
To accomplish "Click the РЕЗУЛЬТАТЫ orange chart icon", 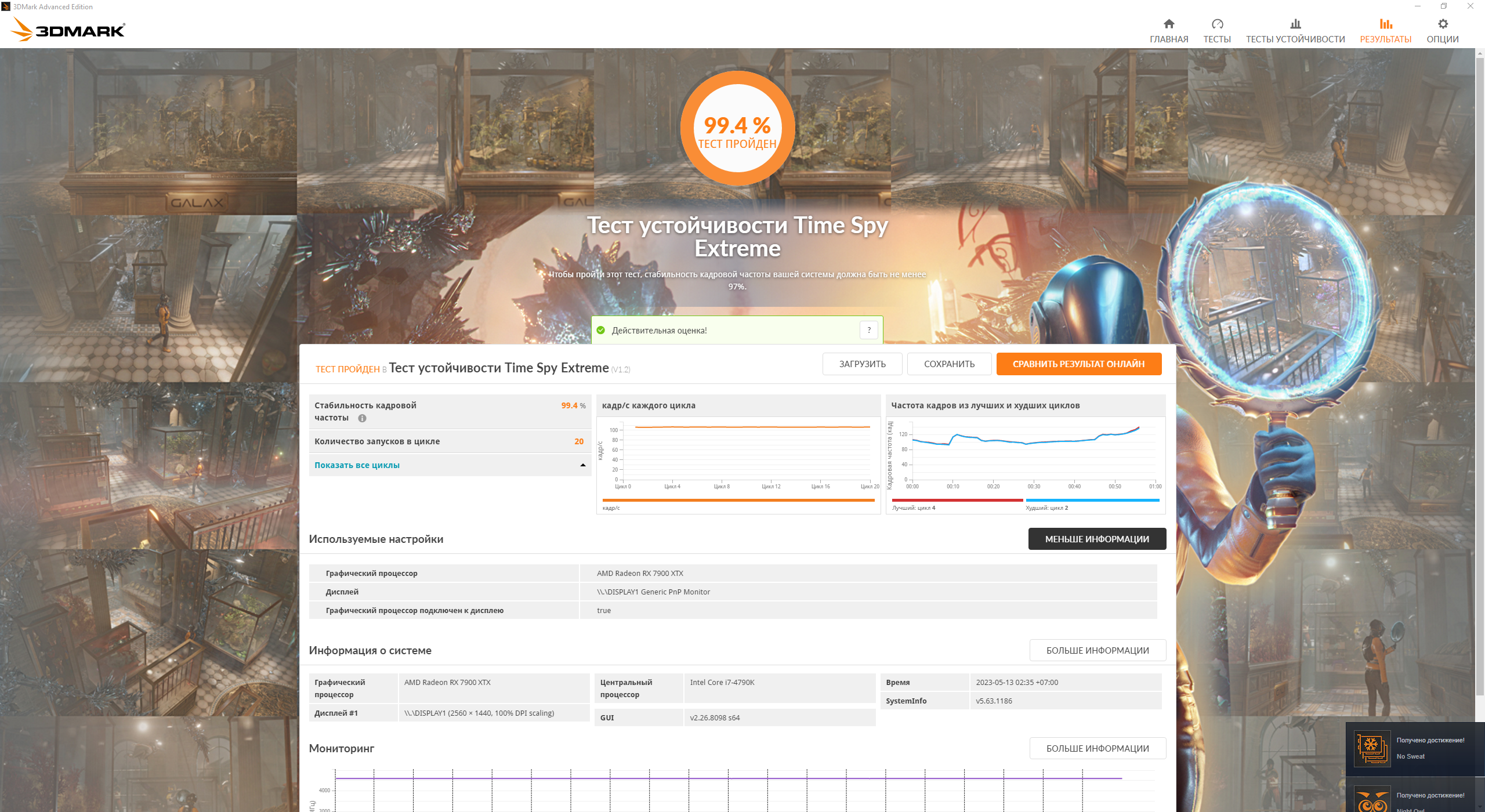I will click(x=1385, y=24).
